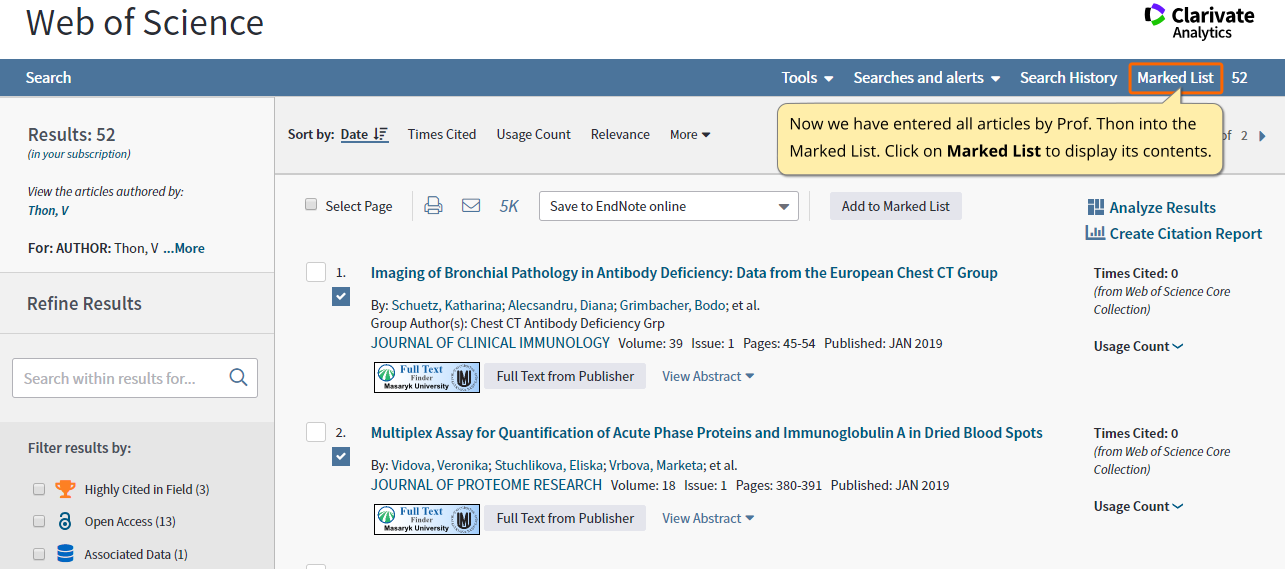Click author link Thon, V in sidebar
Image resolution: width=1285 pixels, height=569 pixels.
(49, 210)
